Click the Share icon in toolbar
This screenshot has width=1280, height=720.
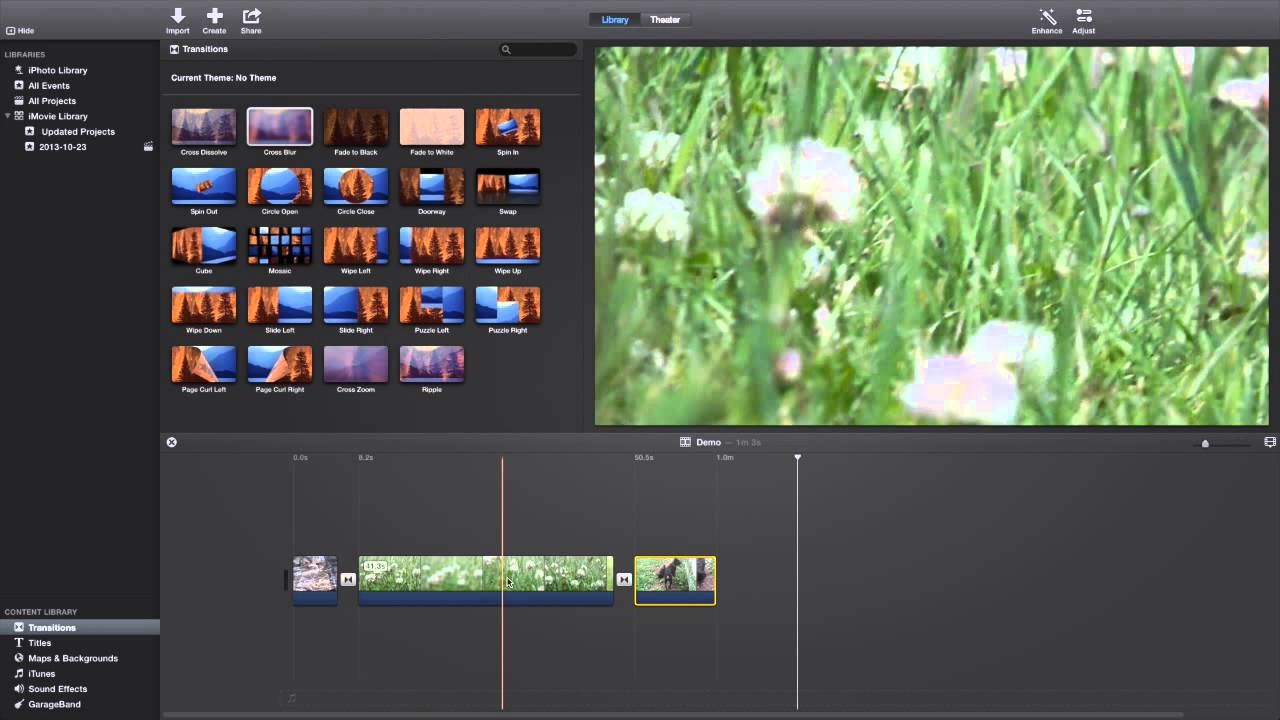pyautogui.click(x=251, y=17)
